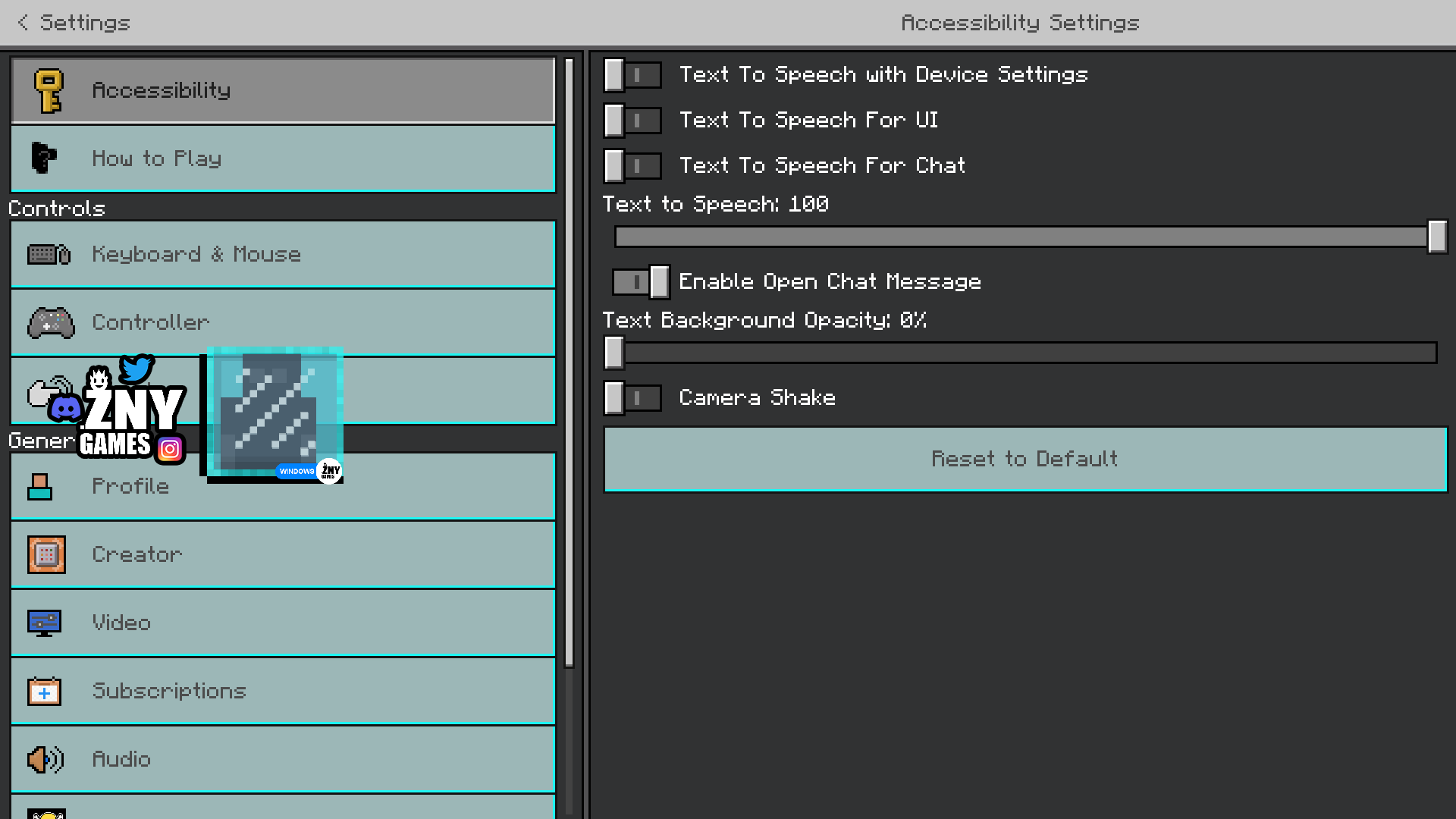Toggle Text To Speech For Chat
This screenshot has width=1456, height=819.
click(x=632, y=165)
